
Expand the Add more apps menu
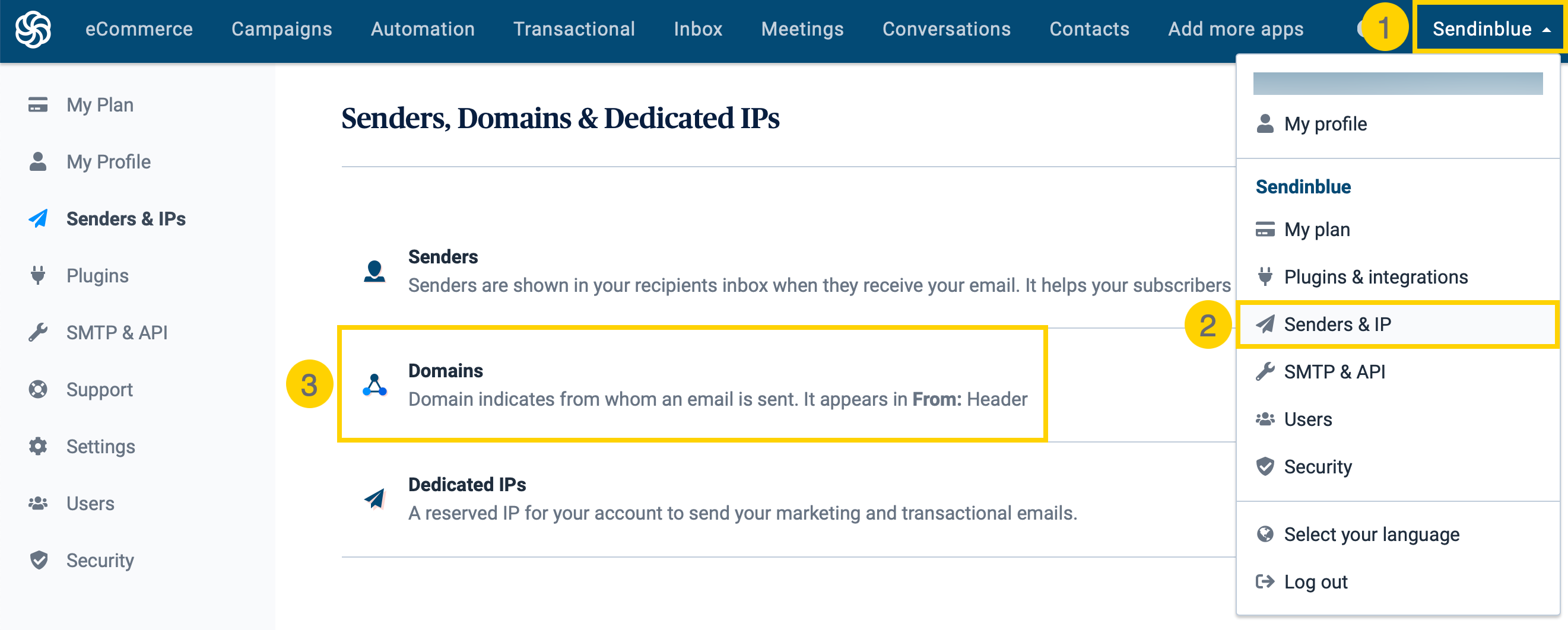click(1236, 28)
